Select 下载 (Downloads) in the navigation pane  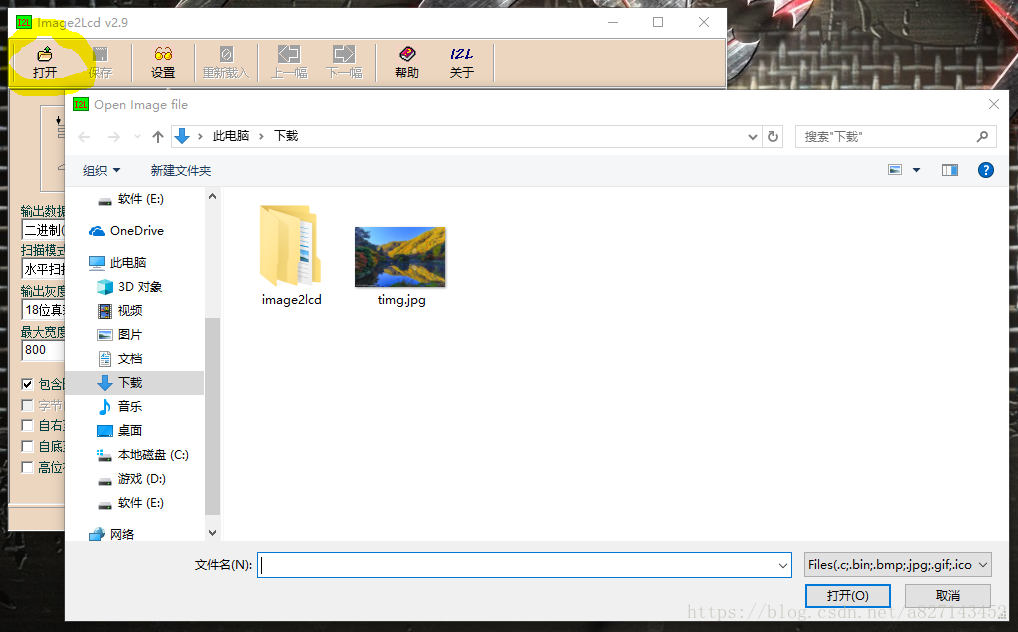pos(134,383)
